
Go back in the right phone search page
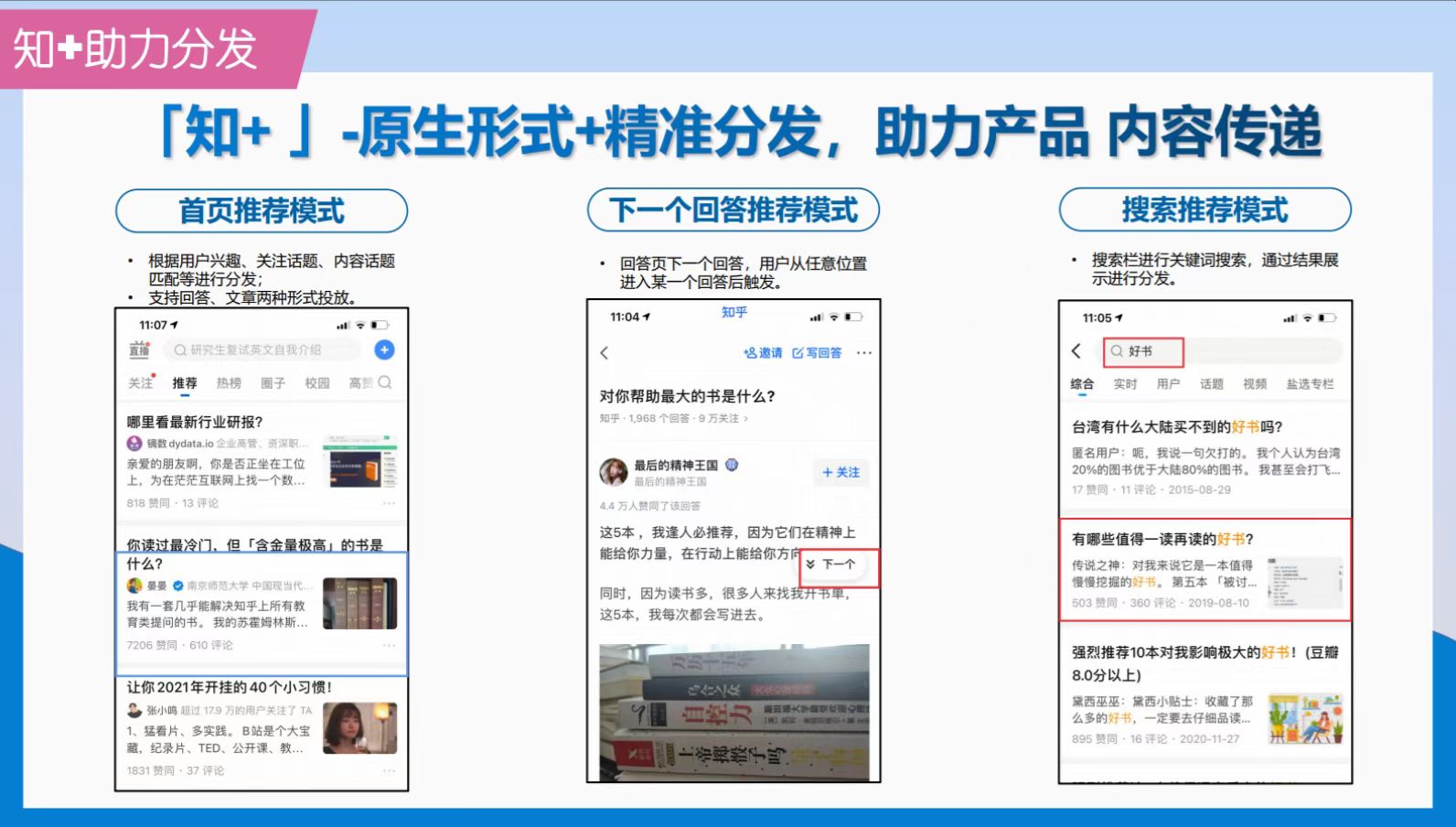coord(1076,351)
